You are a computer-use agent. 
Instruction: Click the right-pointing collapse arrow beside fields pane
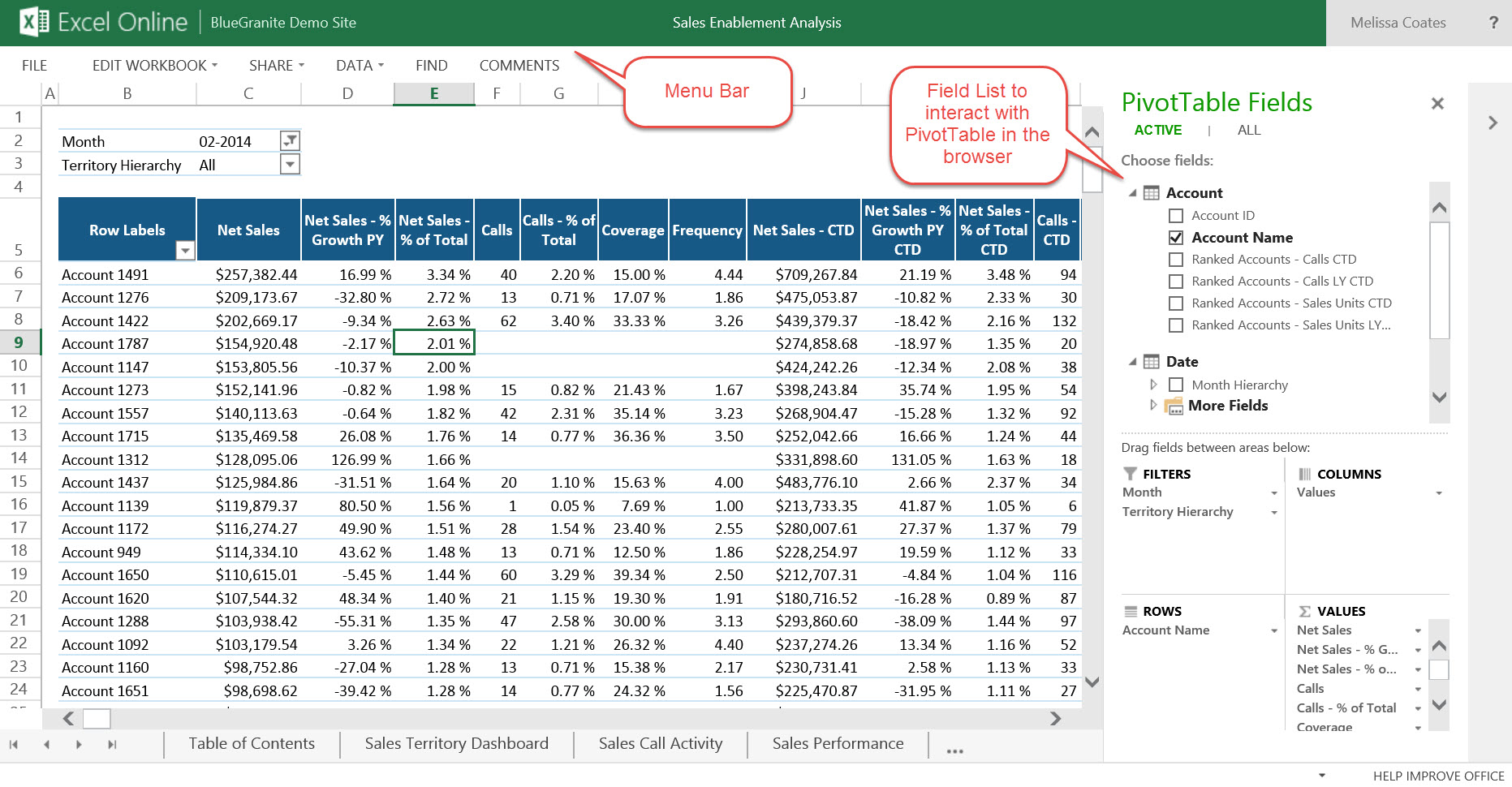[1492, 123]
